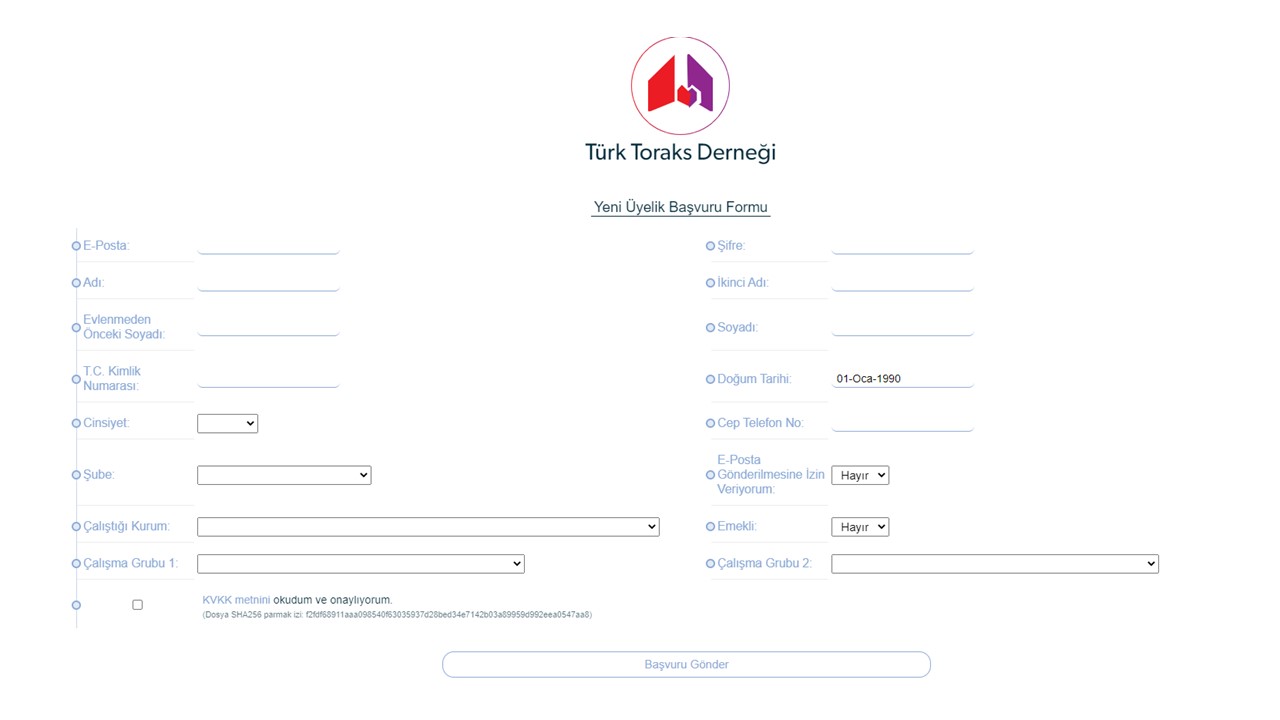Click the bullet icon beside Şube
Screen dimensions: 1280x720
(x=76, y=475)
